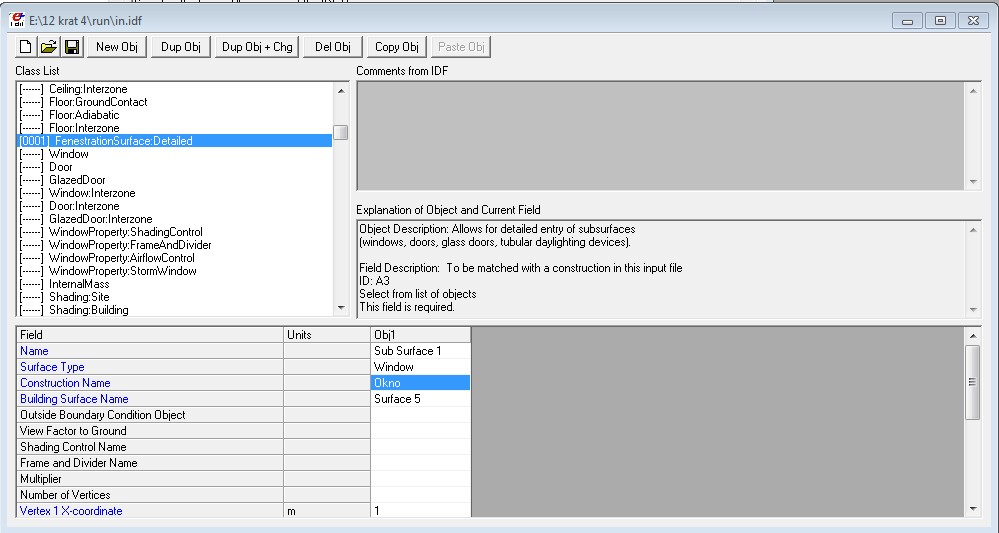Select Floor:Adiabatic in the Class List

point(174,115)
